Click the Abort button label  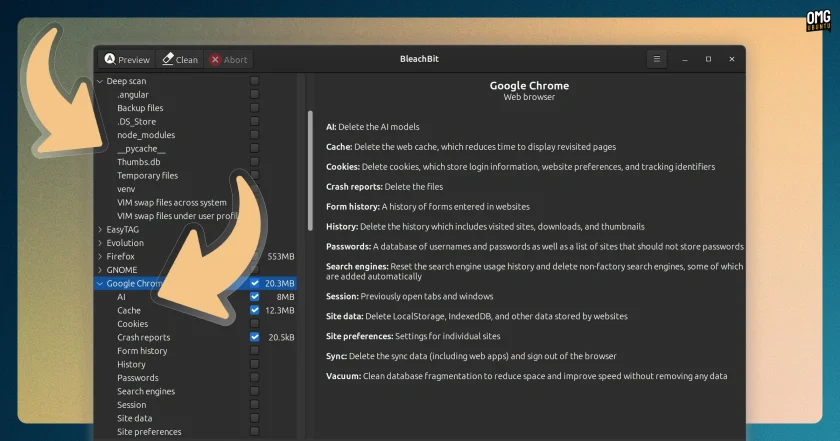[x=236, y=60]
